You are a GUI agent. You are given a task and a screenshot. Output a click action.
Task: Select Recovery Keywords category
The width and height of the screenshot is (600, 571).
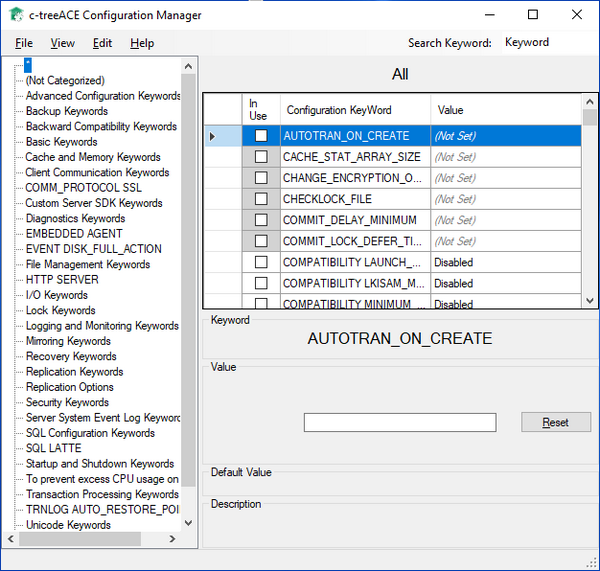click(71, 356)
